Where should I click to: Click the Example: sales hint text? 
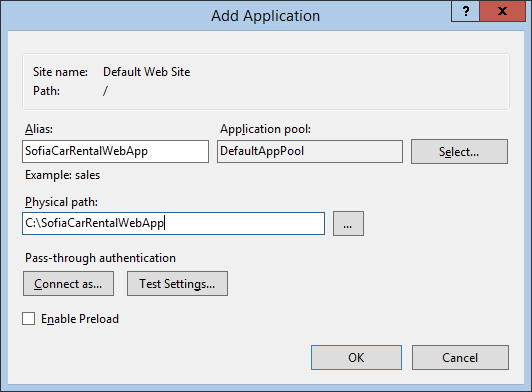point(62,175)
